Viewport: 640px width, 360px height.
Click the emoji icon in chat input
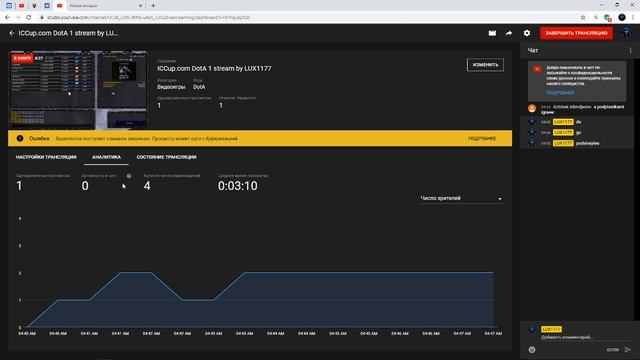(x=532, y=349)
